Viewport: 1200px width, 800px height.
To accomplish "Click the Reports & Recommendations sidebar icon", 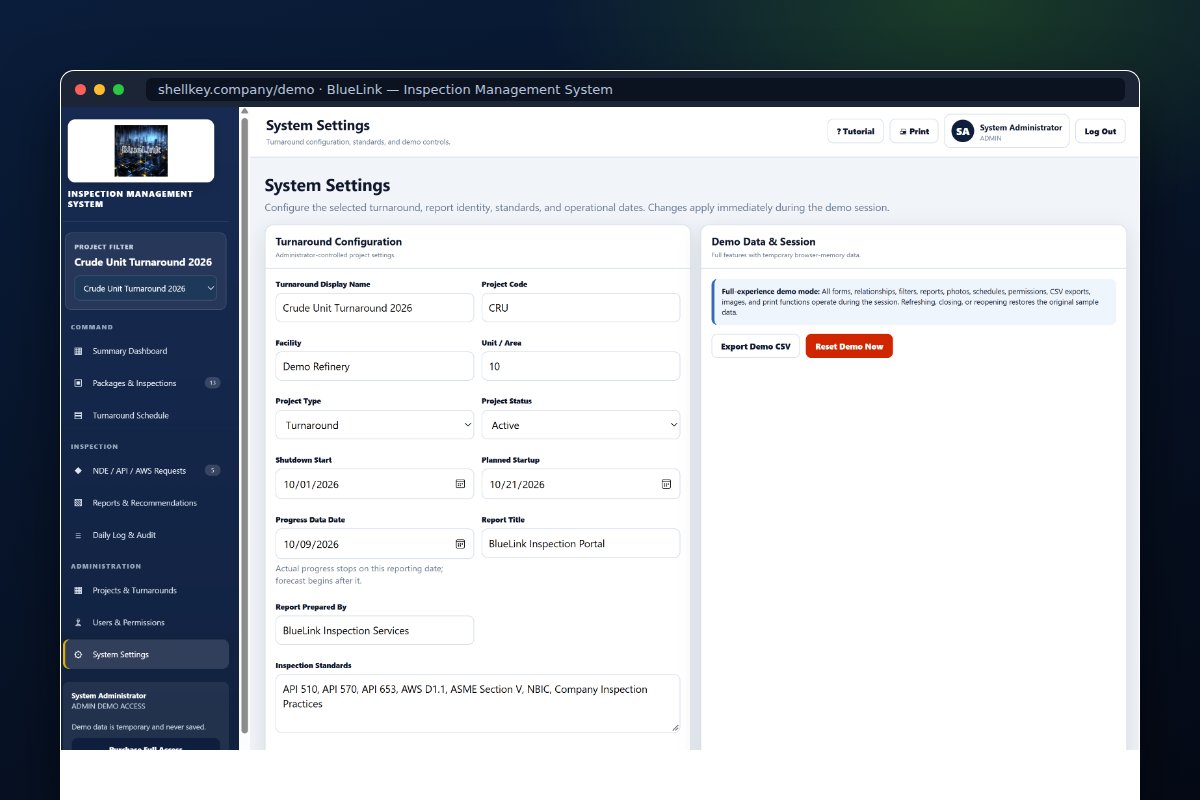I will [79, 503].
